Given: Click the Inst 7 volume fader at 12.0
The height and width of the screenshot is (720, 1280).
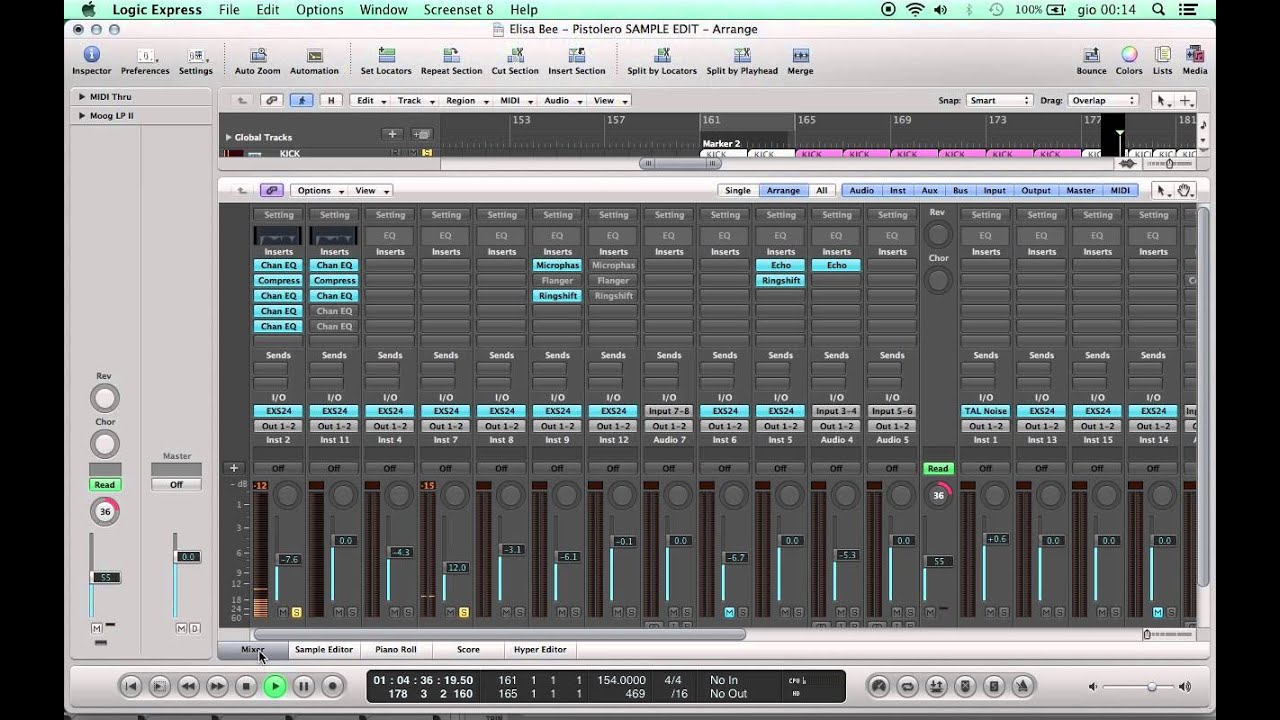Looking at the screenshot, I should [x=456, y=567].
